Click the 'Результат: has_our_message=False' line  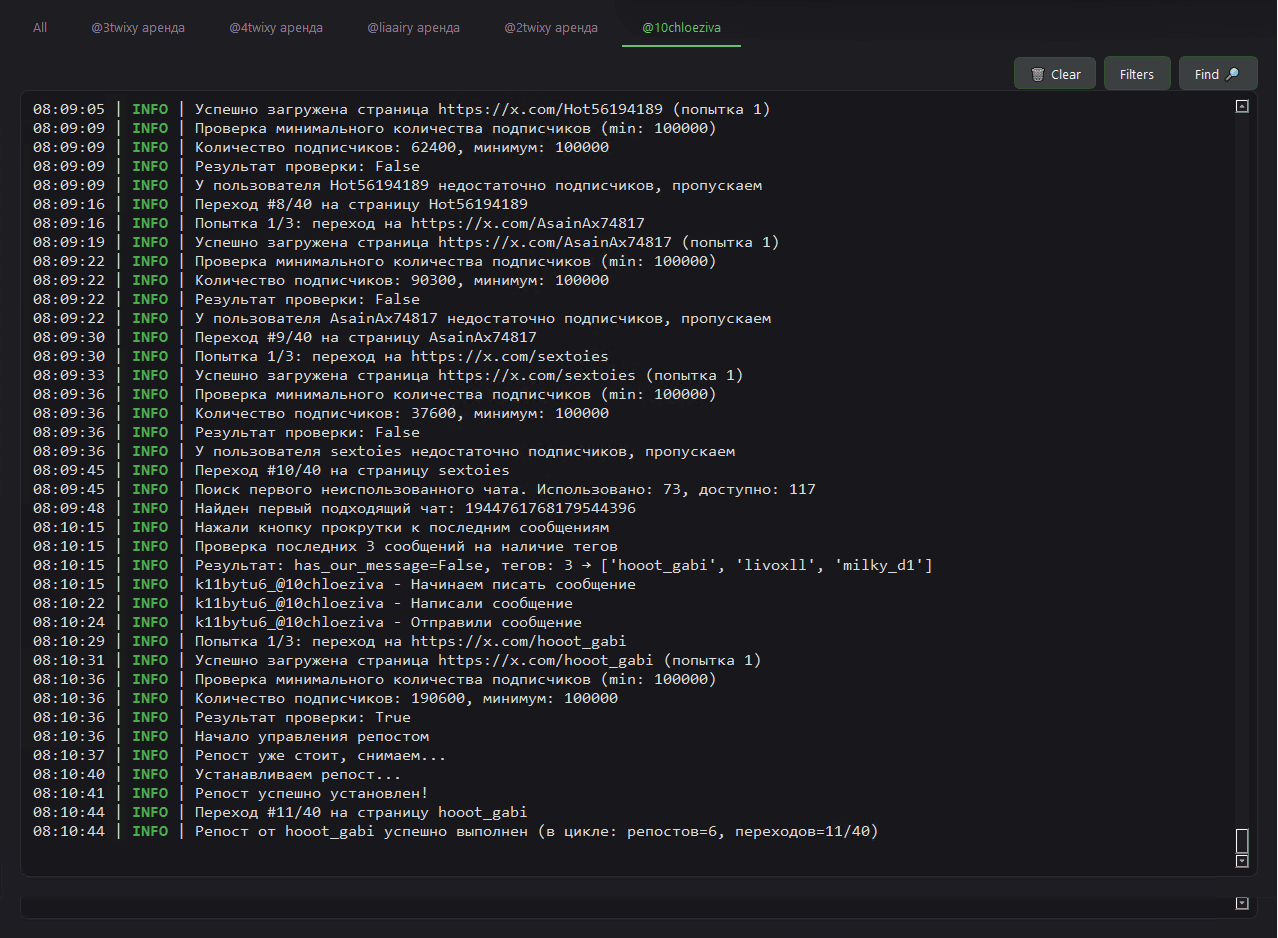pyautogui.click(x=483, y=565)
